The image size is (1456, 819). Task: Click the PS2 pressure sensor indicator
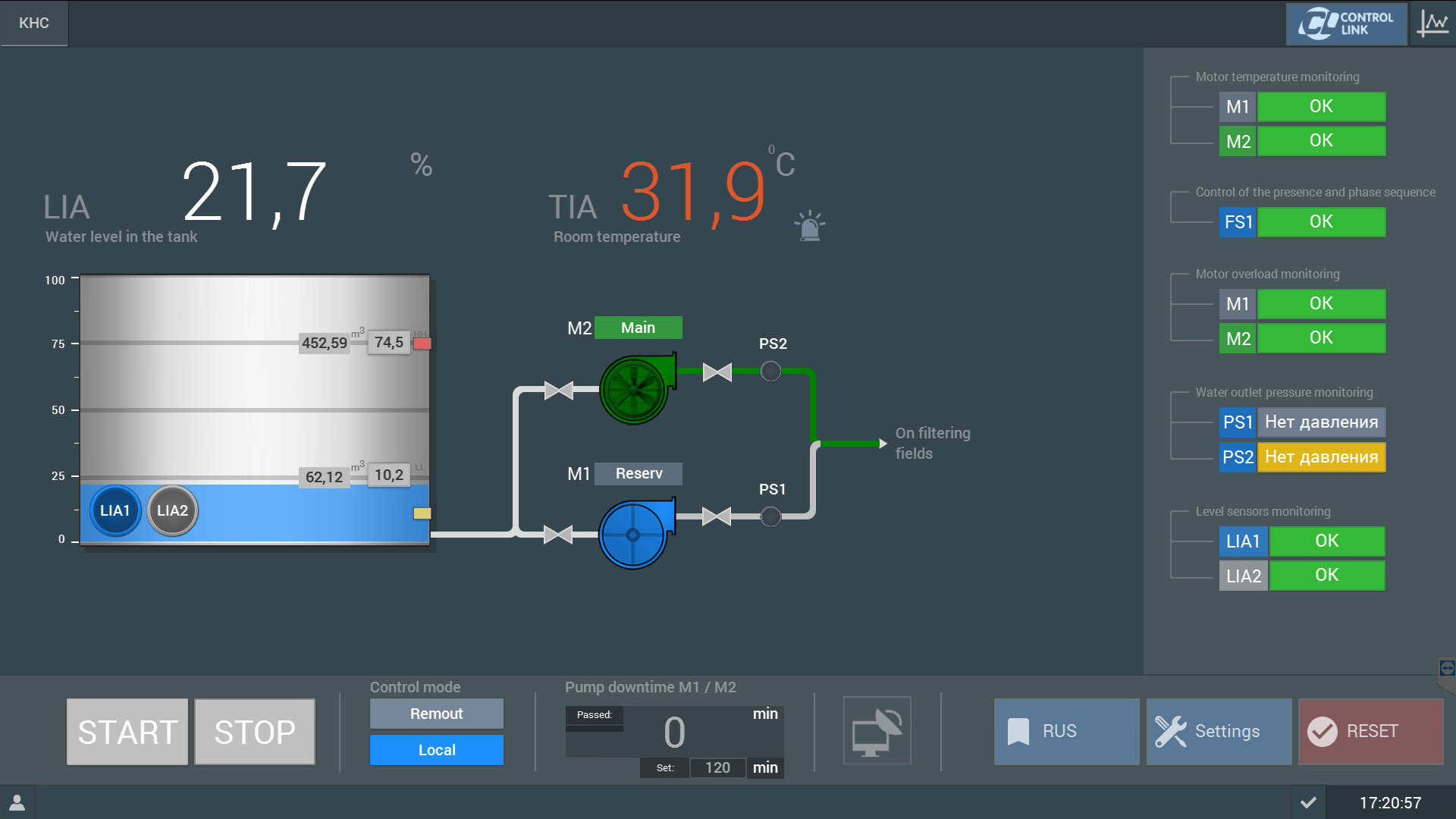tap(770, 372)
